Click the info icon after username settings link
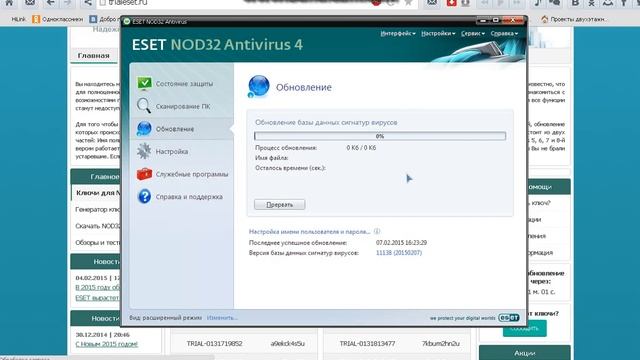Screen dimensions: 640x360 pyautogui.click(x=377, y=231)
